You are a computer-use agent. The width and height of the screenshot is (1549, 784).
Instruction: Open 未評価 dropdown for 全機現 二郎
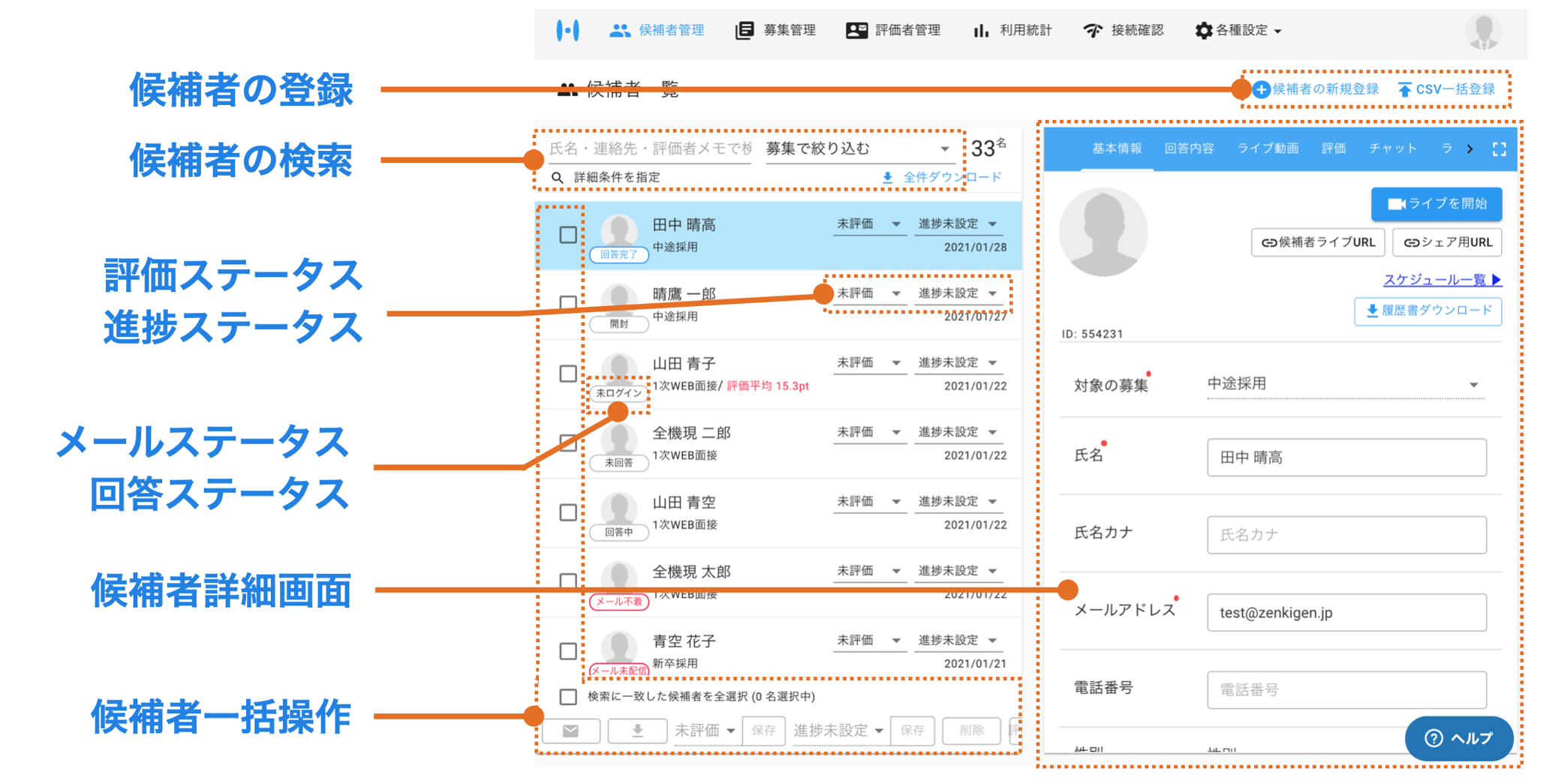click(x=868, y=432)
